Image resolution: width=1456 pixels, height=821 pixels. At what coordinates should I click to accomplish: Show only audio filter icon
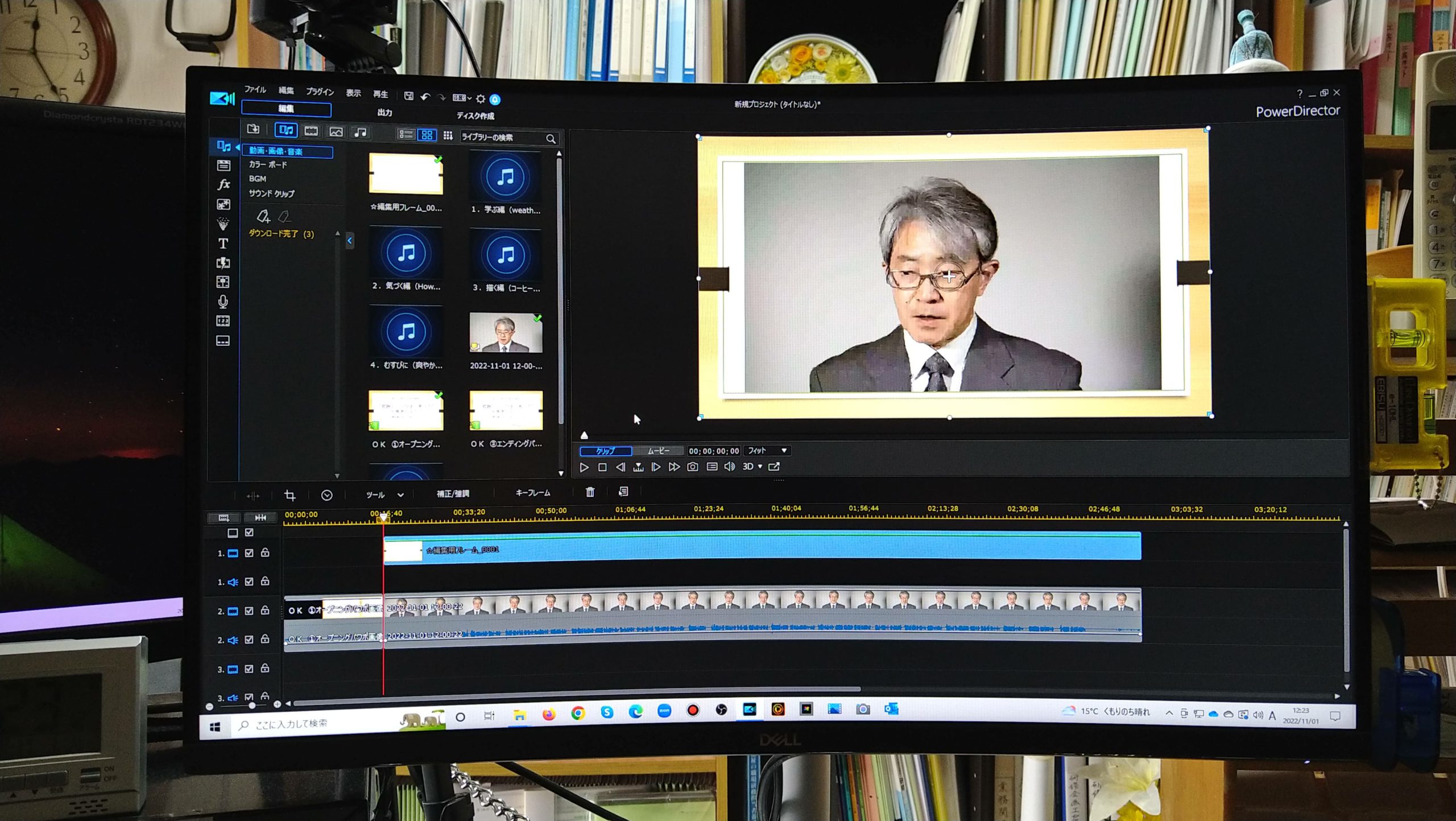click(x=361, y=133)
